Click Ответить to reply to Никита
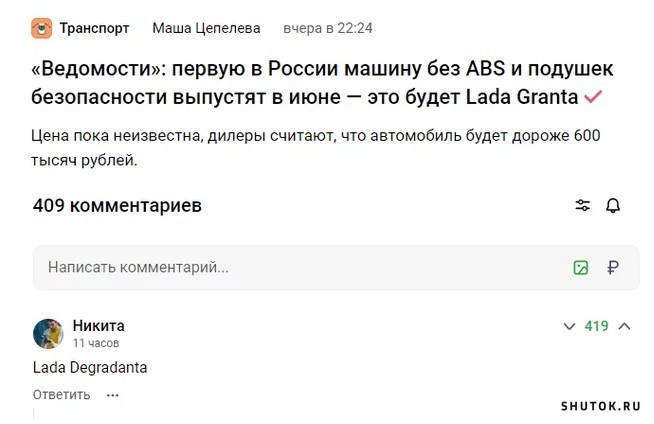Screen dimensions: 654x424 [61, 395]
